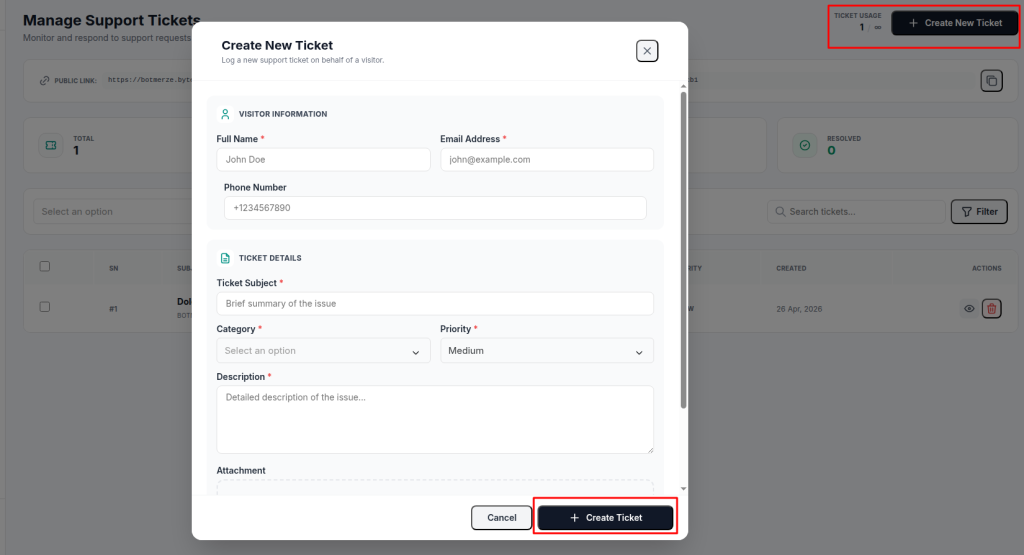This screenshot has height=555, width=1024.
Task: Click the Cancel button
Action: click(502, 518)
